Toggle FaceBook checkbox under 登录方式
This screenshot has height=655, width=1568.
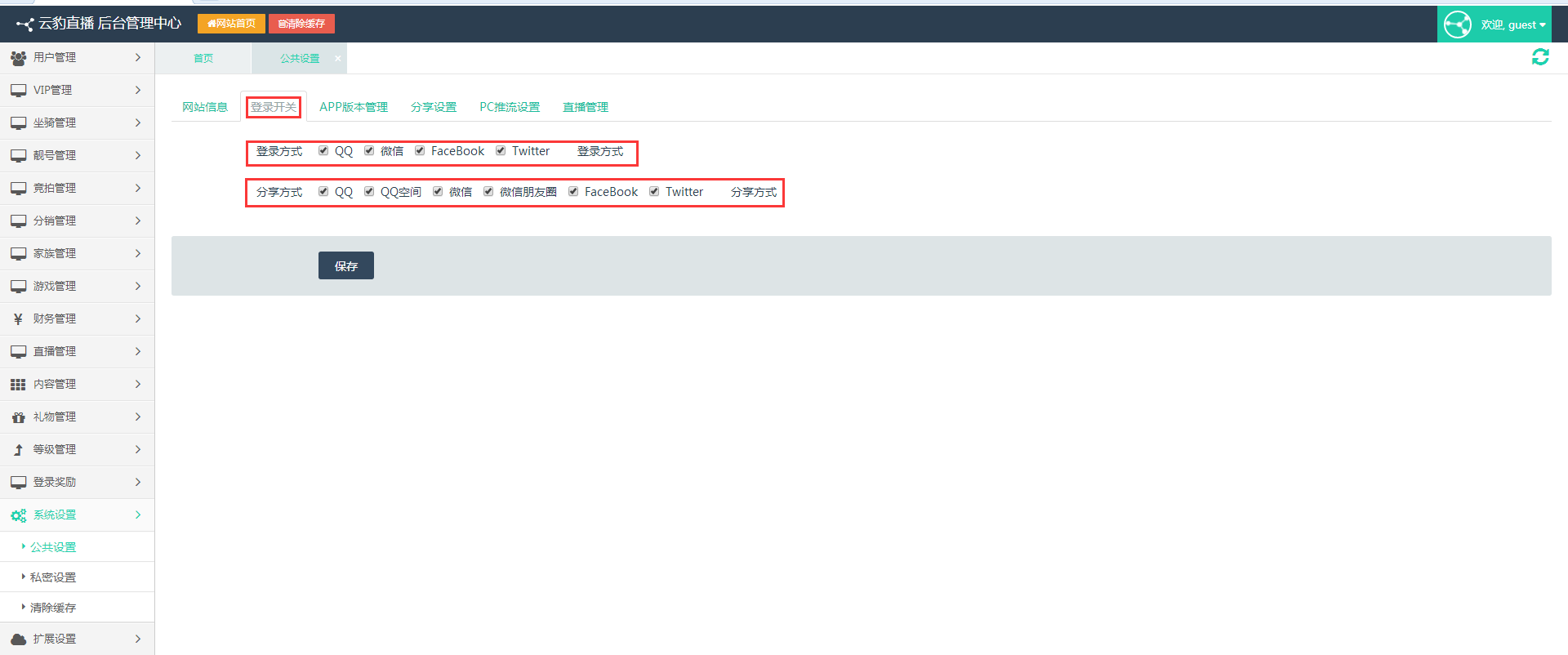coord(420,150)
